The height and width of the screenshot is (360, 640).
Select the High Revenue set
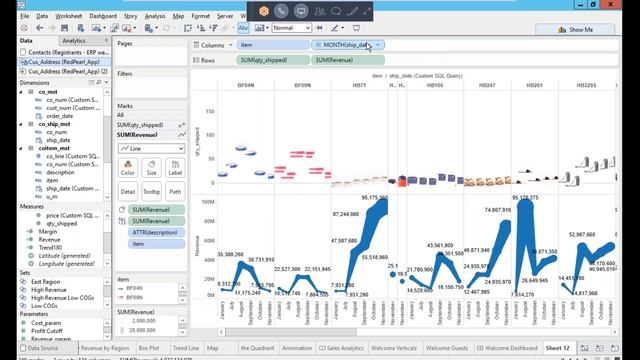[49, 290]
